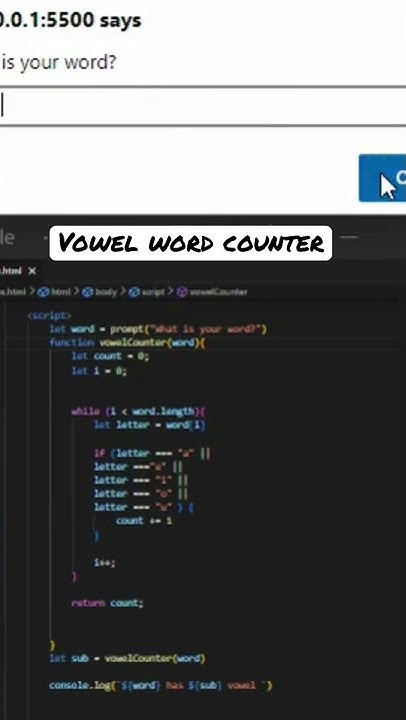Viewport: 406px width, 720px height.
Task: Close the .html editor tab
Action: click(32, 271)
